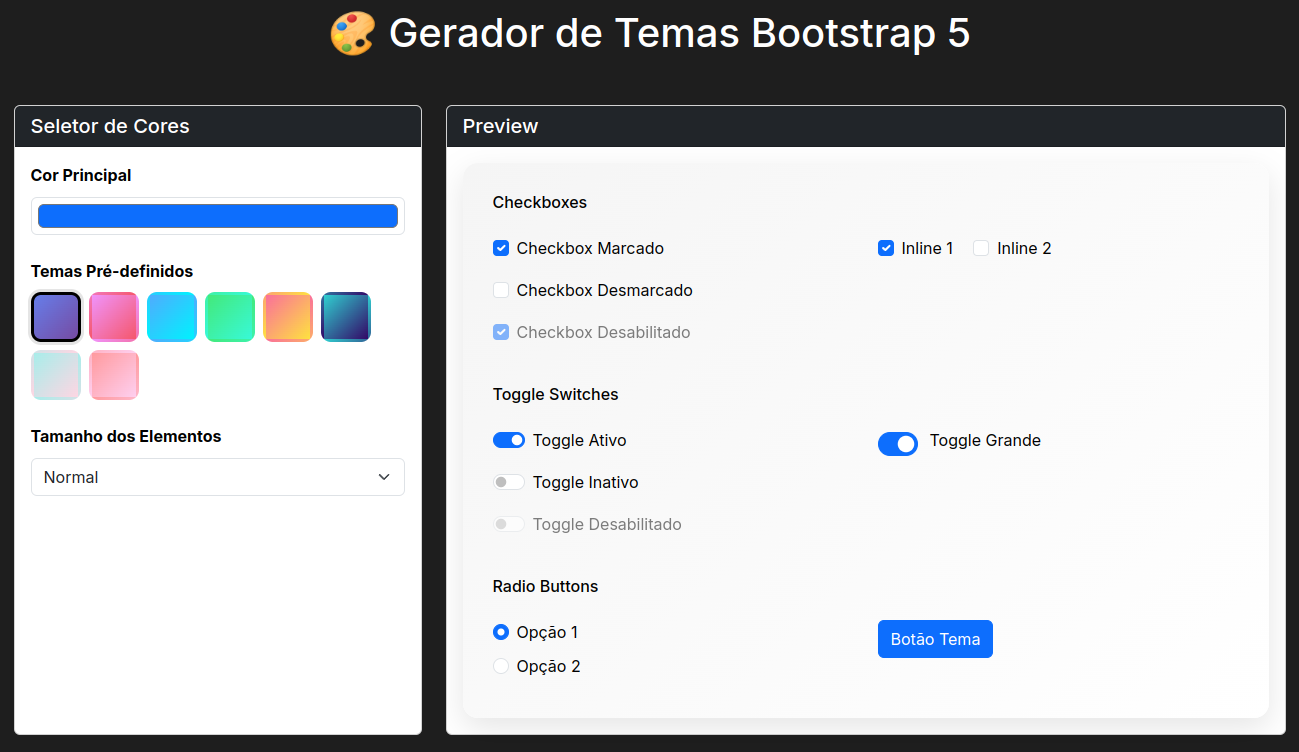This screenshot has width=1299, height=752.
Task: Click the Botão Tema button
Action: click(935, 639)
